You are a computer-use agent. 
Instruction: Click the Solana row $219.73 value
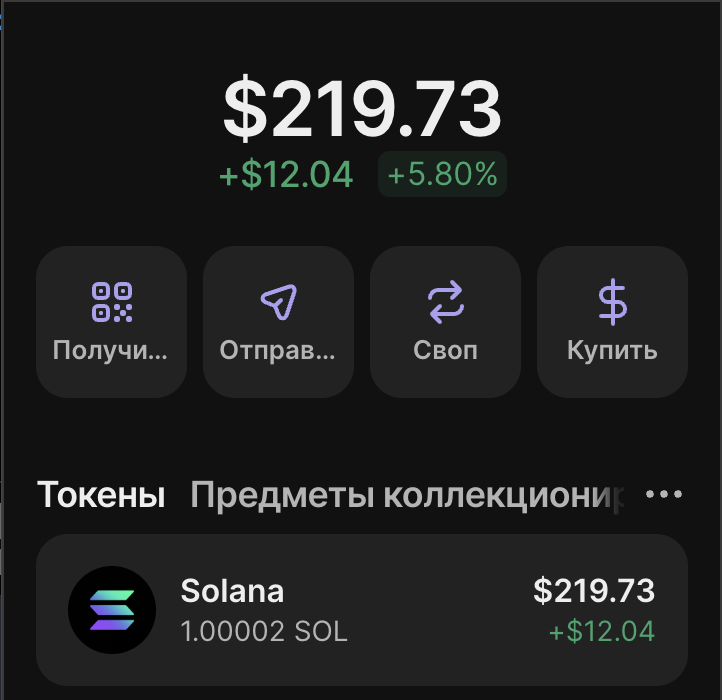click(x=594, y=591)
